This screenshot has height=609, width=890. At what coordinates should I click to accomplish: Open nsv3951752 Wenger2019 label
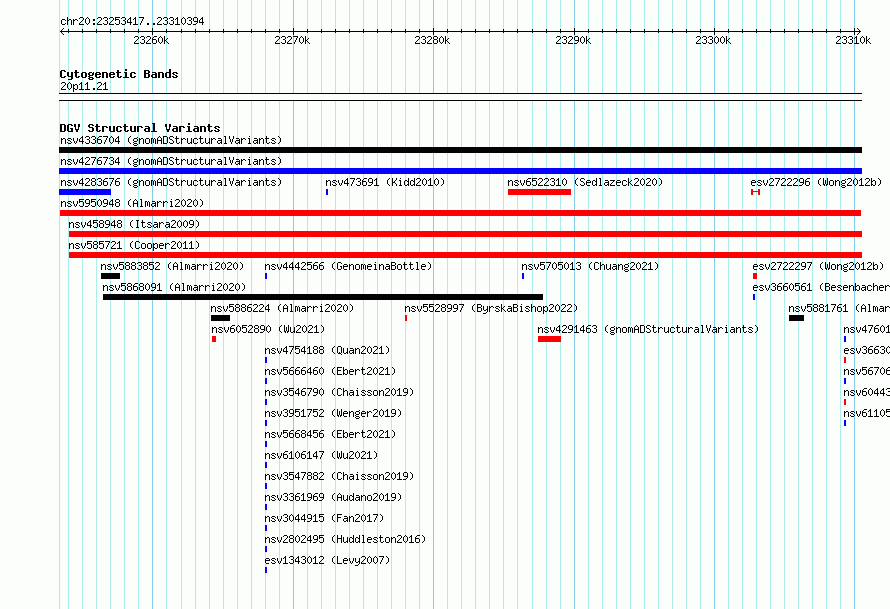click(333, 413)
